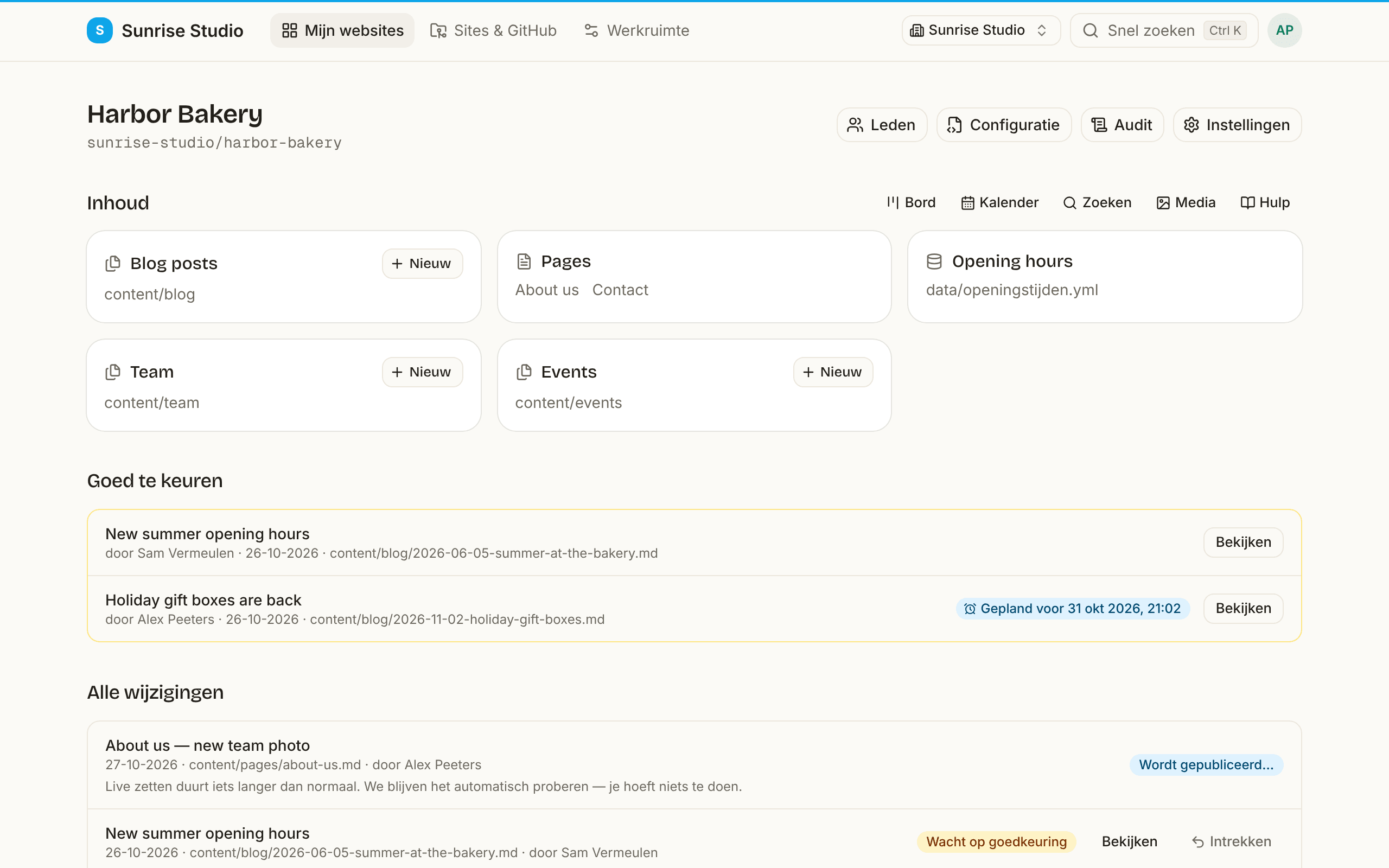Click the Sunrise Studio logo icon

click(x=99, y=30)
